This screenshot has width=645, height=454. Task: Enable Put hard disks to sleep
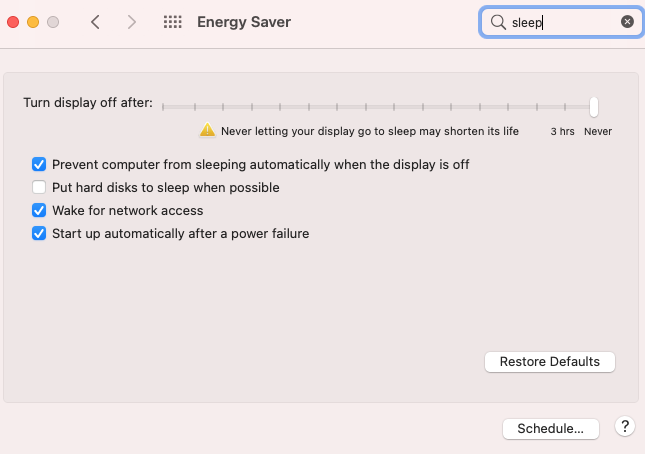pyautogui.click(x=39, y=187)
